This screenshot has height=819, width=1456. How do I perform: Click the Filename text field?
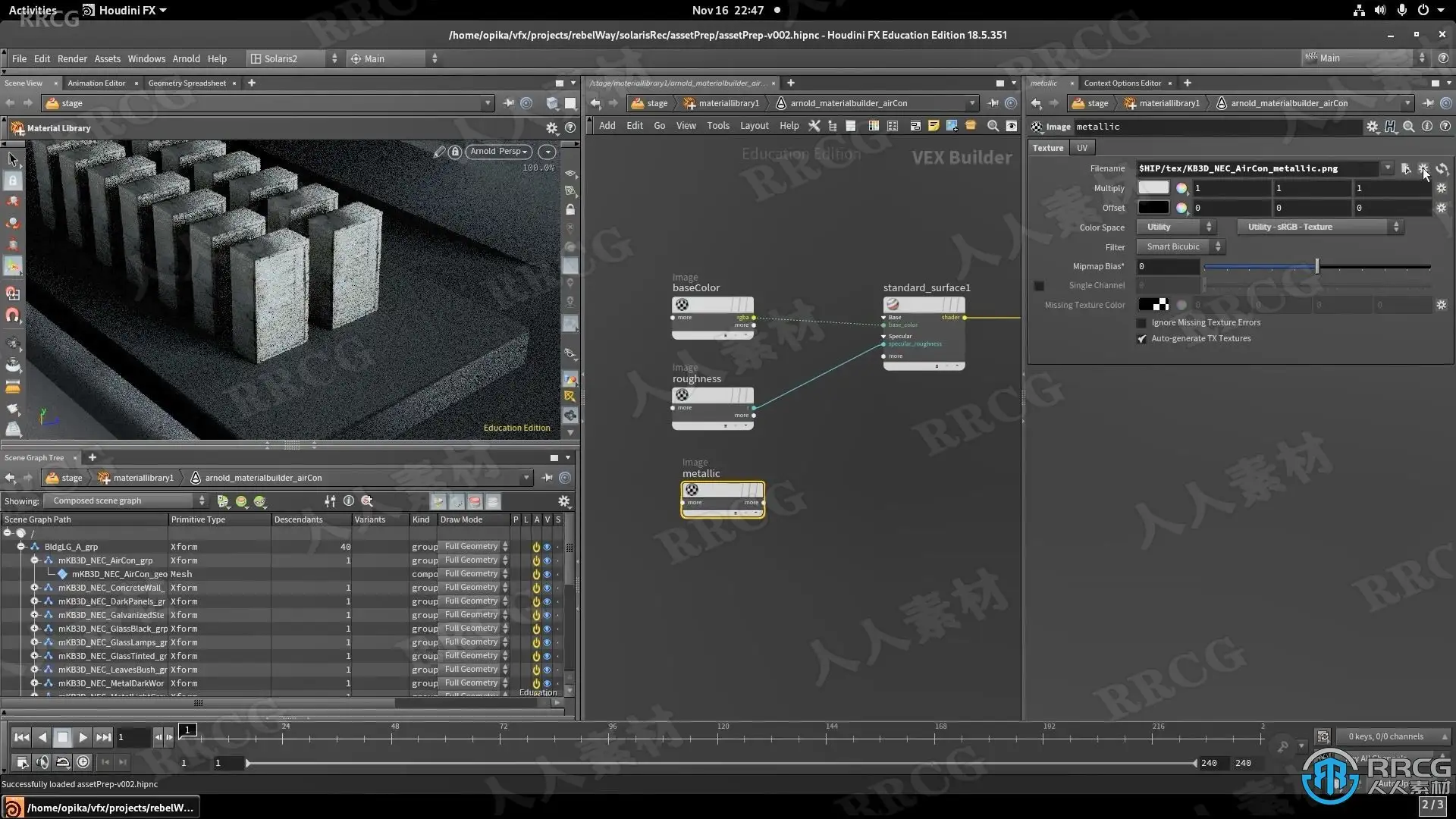click(x=1257, y=168)
